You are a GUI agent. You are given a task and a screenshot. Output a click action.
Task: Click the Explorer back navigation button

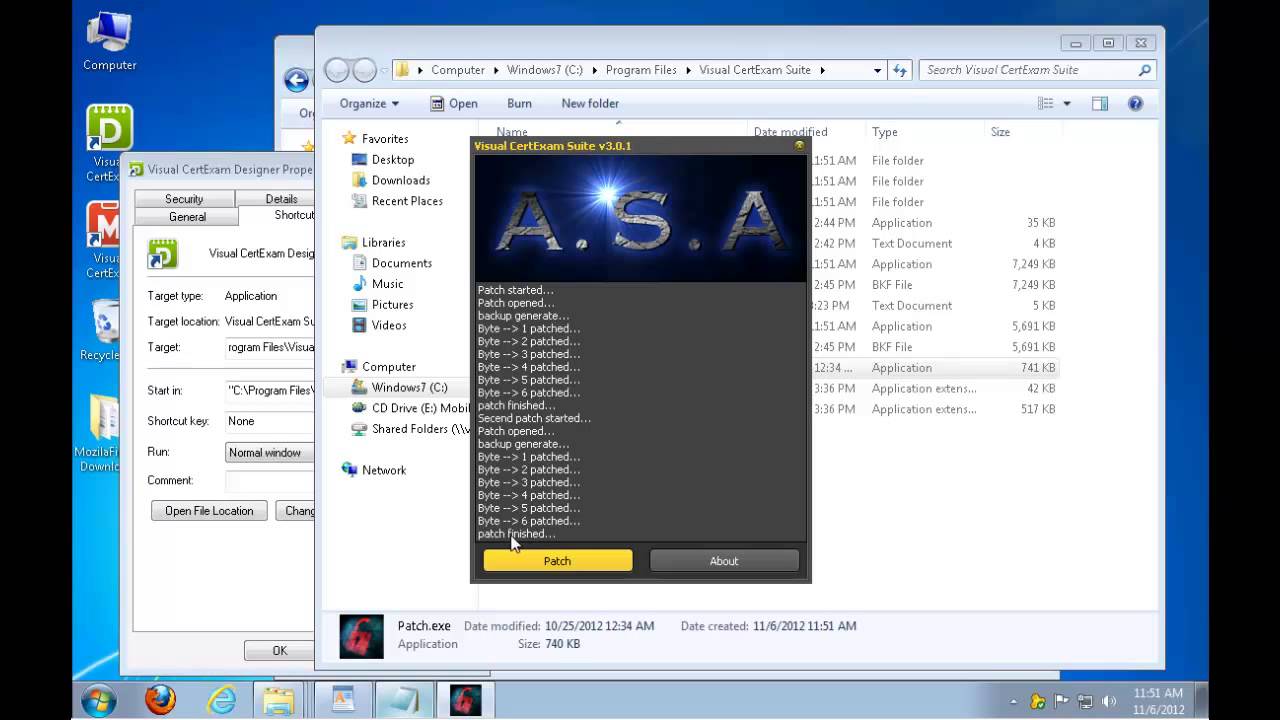[x=338, y=70]
